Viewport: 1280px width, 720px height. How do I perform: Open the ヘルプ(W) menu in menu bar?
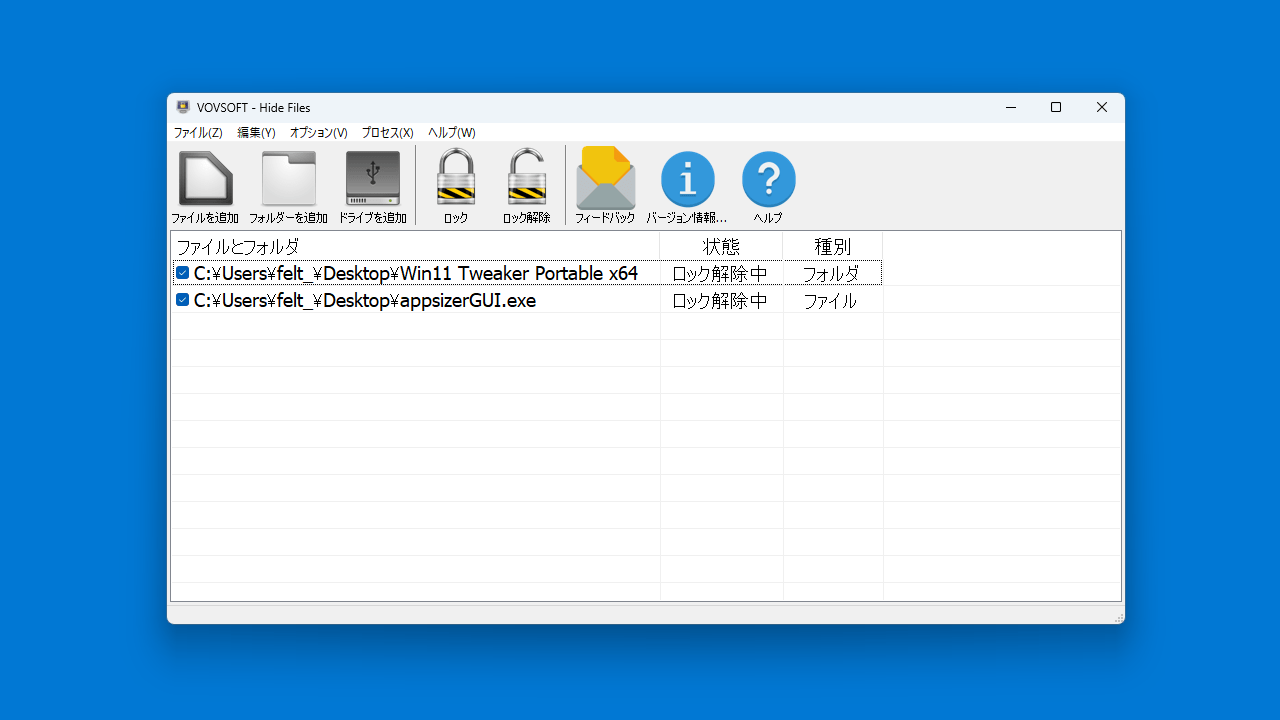point(452,132)
